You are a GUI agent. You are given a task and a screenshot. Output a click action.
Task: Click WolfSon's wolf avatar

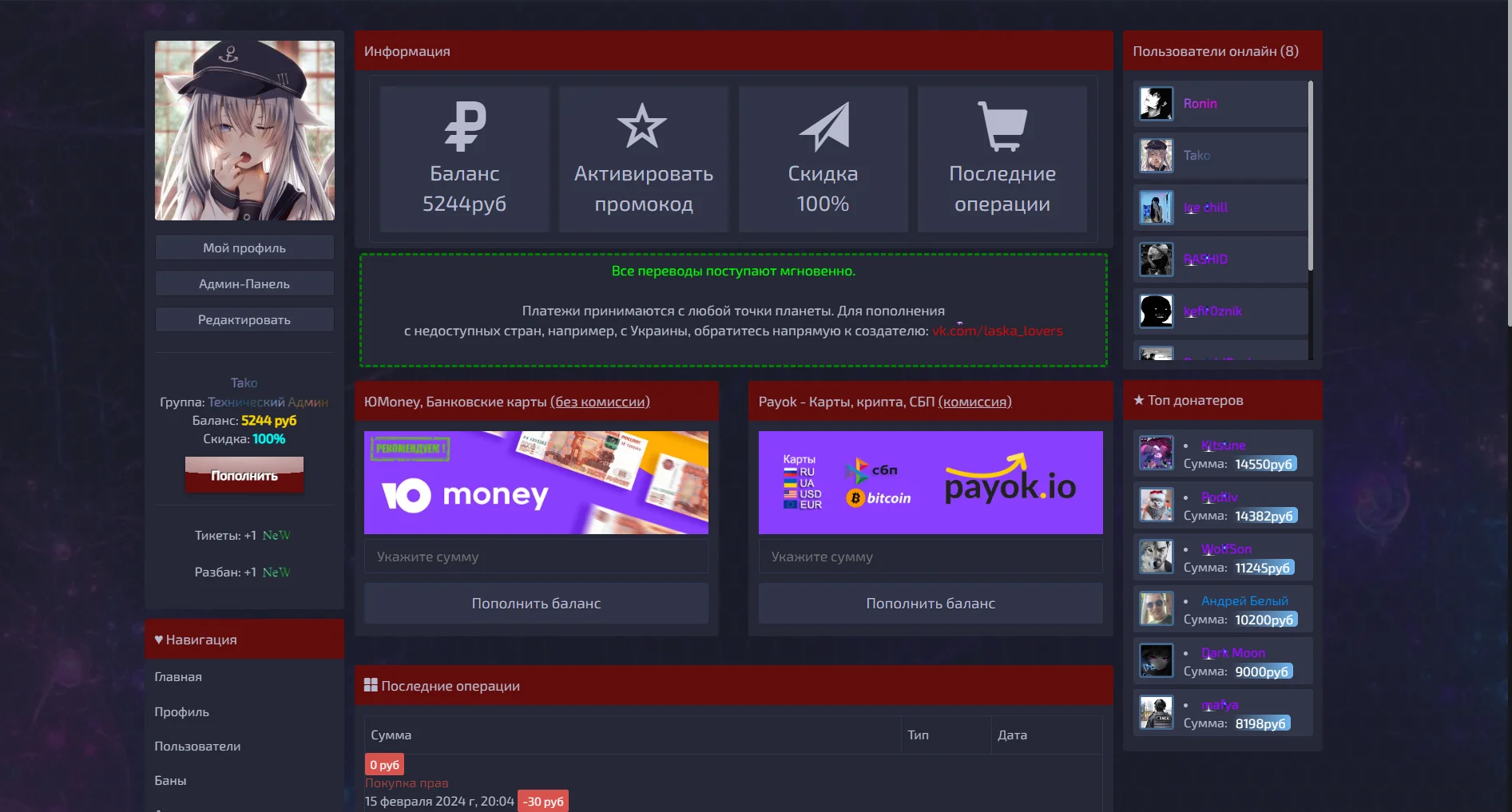(x=1156, y=557)
